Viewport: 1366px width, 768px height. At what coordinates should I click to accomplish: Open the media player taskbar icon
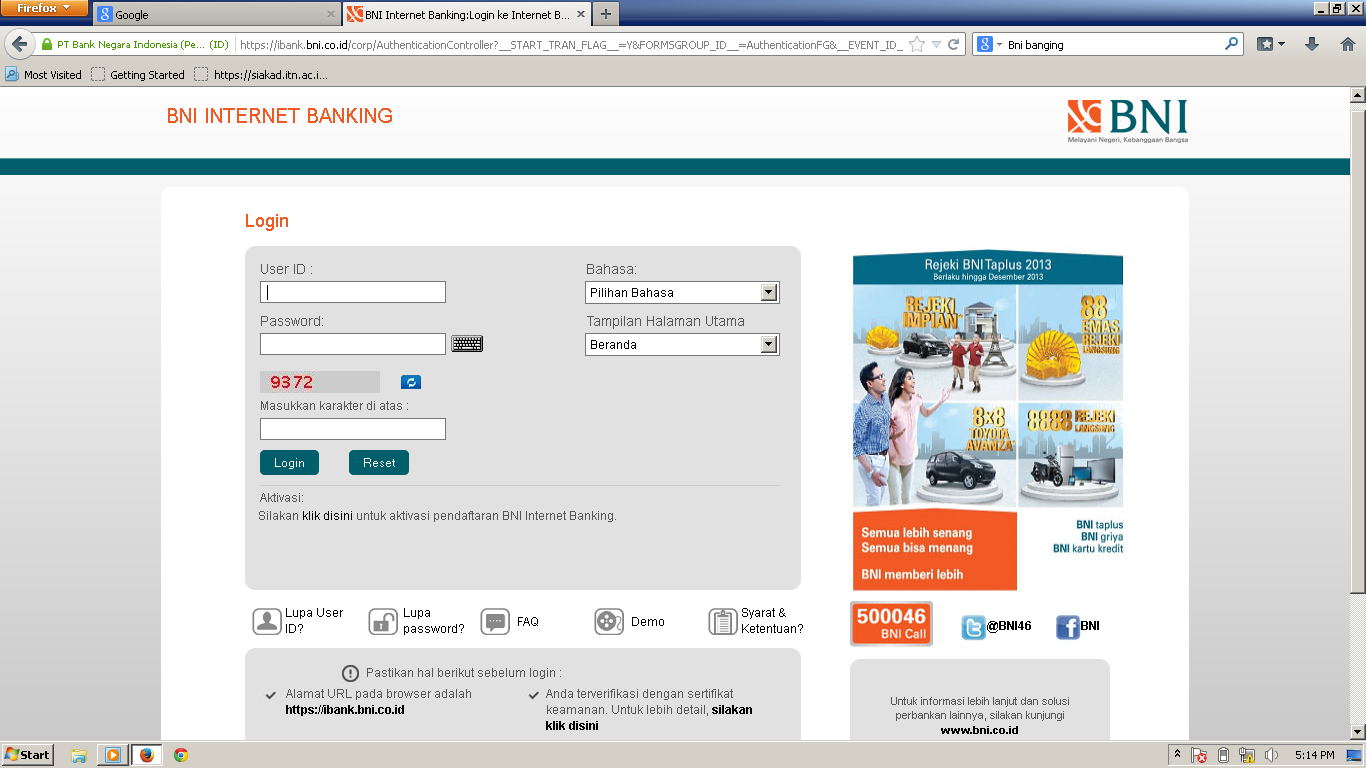112,755
